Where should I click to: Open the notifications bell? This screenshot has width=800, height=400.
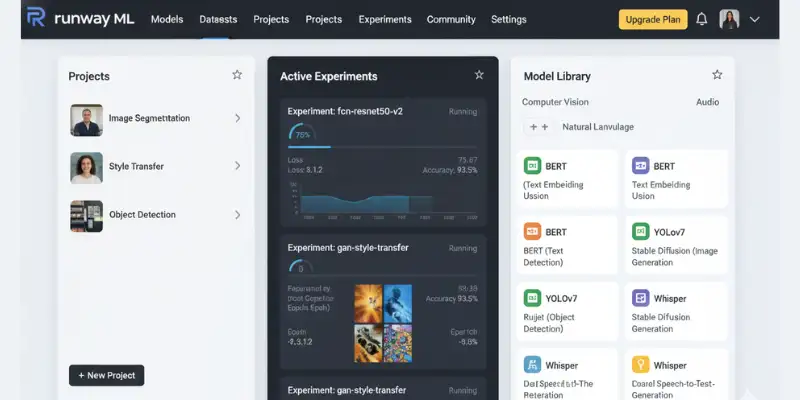coord(702,19)
